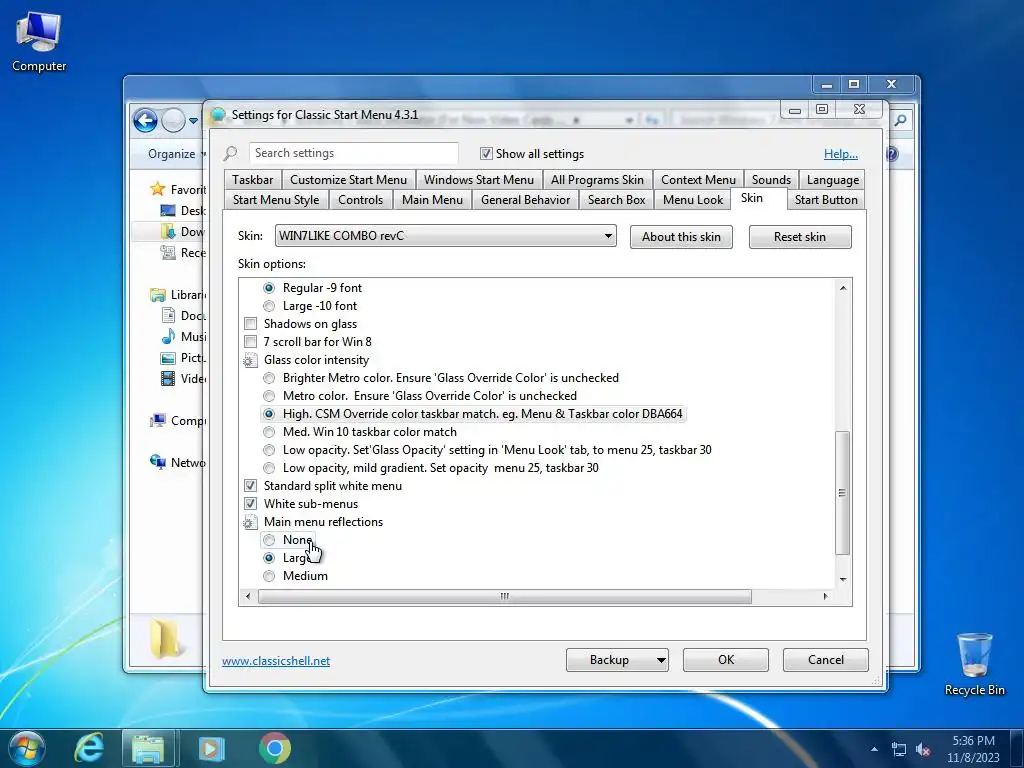Show hidden system tray icons
This screenshot has height=768, width=1024.
(874, 749)
